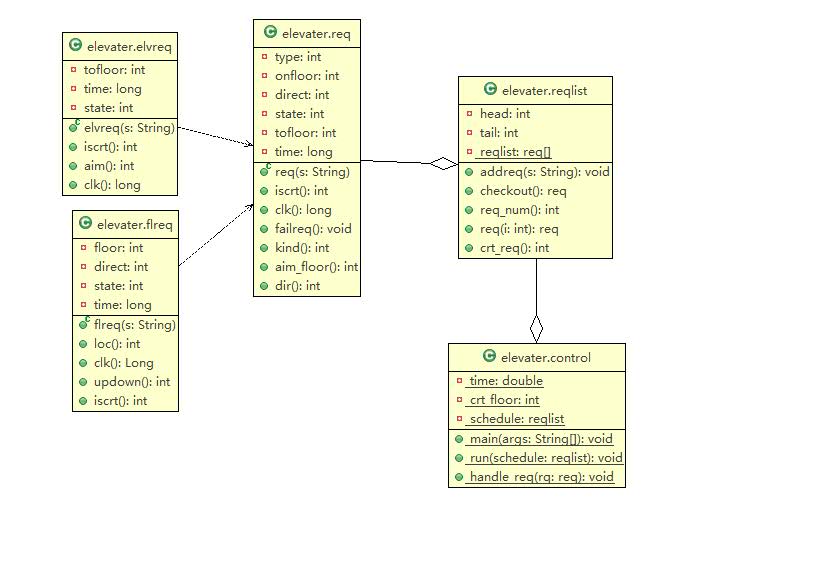Viewport: 822px width, 578px height.
Task: Select clk(): long in the elvreq class
Action: 112,185
